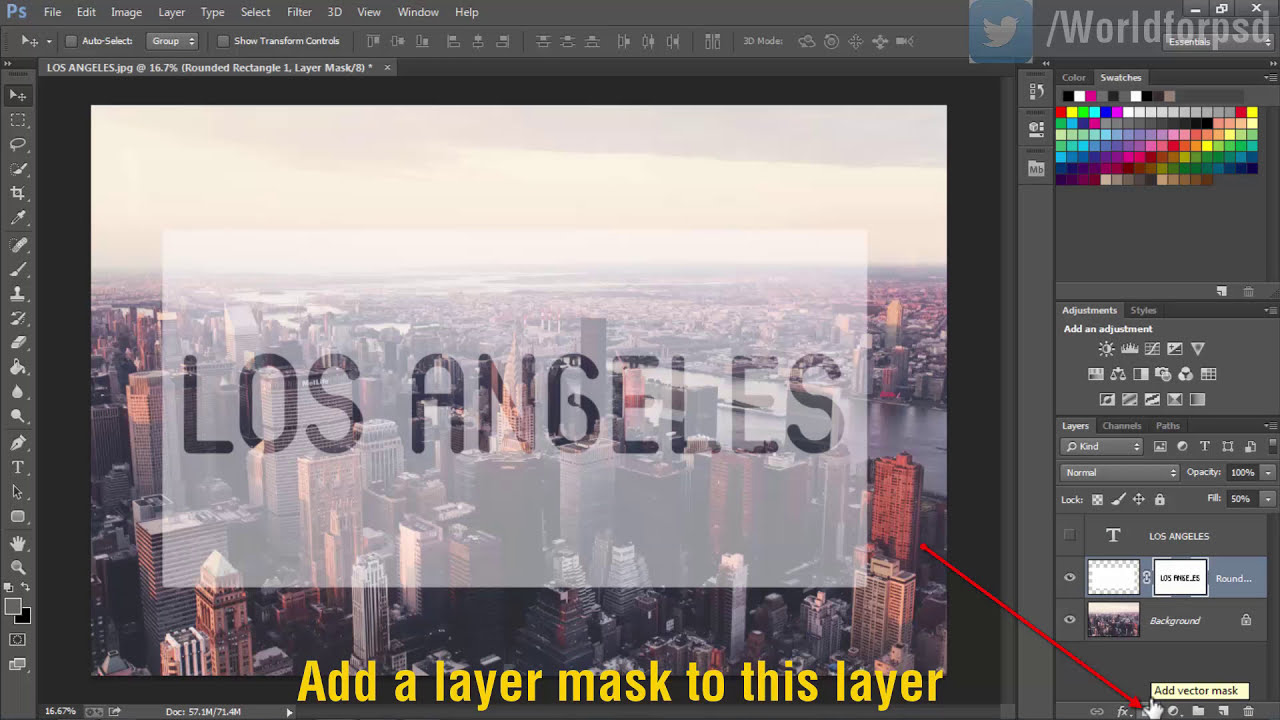Screen dimensions: 1280x720
Task: Select the Brush tool
Action: [18, 270]
